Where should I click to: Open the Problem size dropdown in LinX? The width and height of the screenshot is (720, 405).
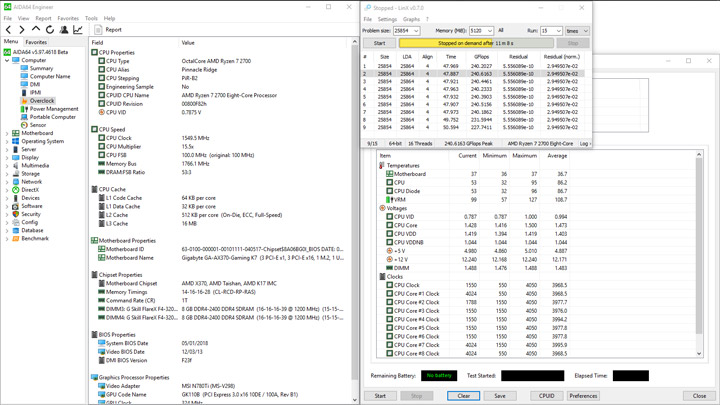pyautogui.click(x=416, y=31)
